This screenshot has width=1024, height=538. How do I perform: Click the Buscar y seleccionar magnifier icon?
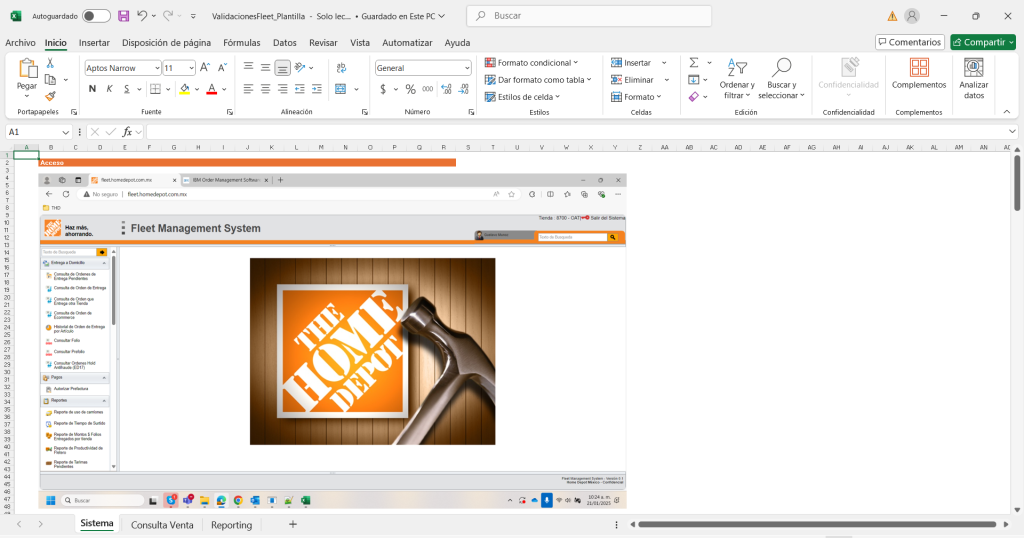coord(781,67)
